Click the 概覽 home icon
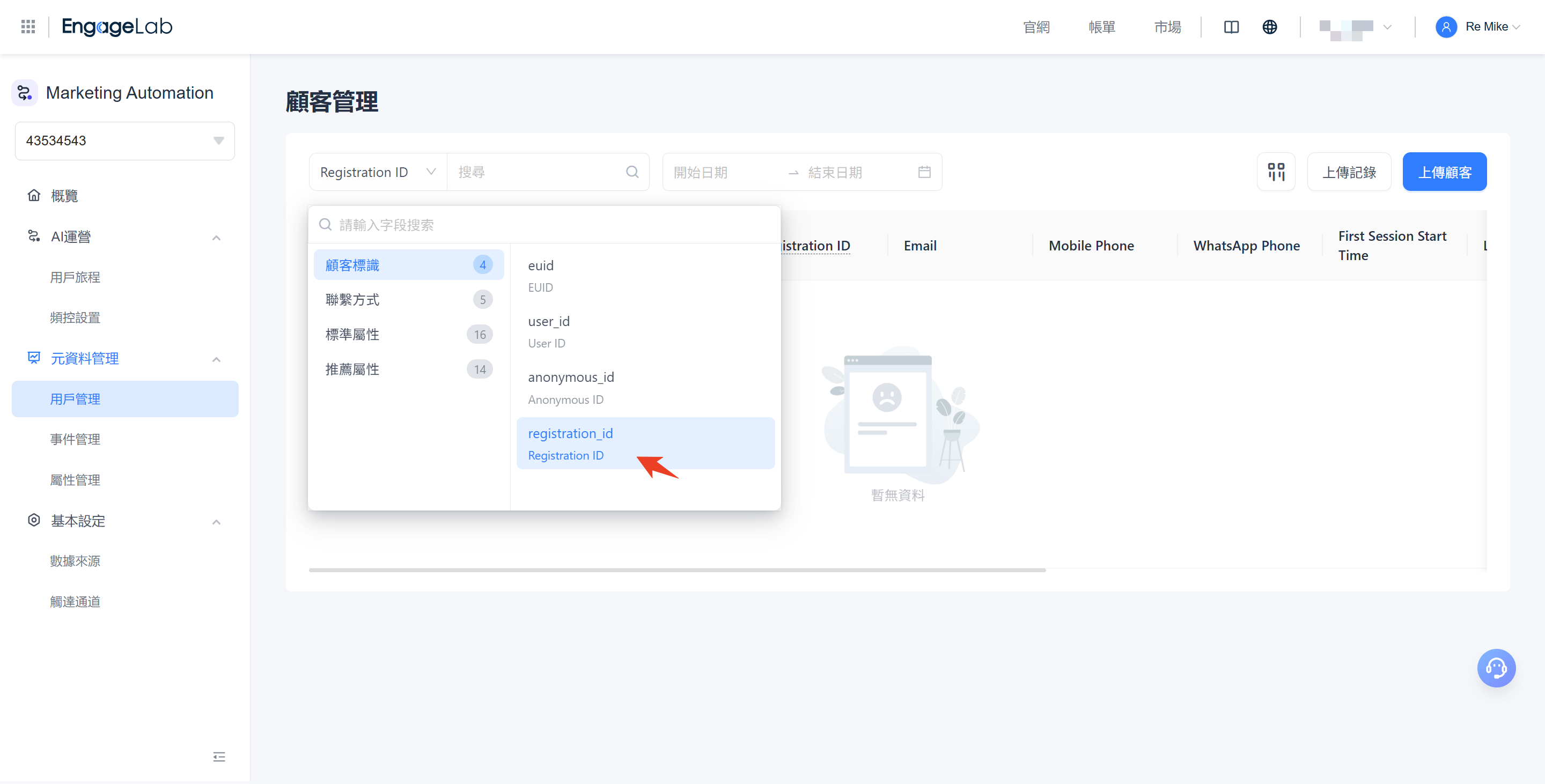Screen dimensions: 1545x784 coord(34,195)
